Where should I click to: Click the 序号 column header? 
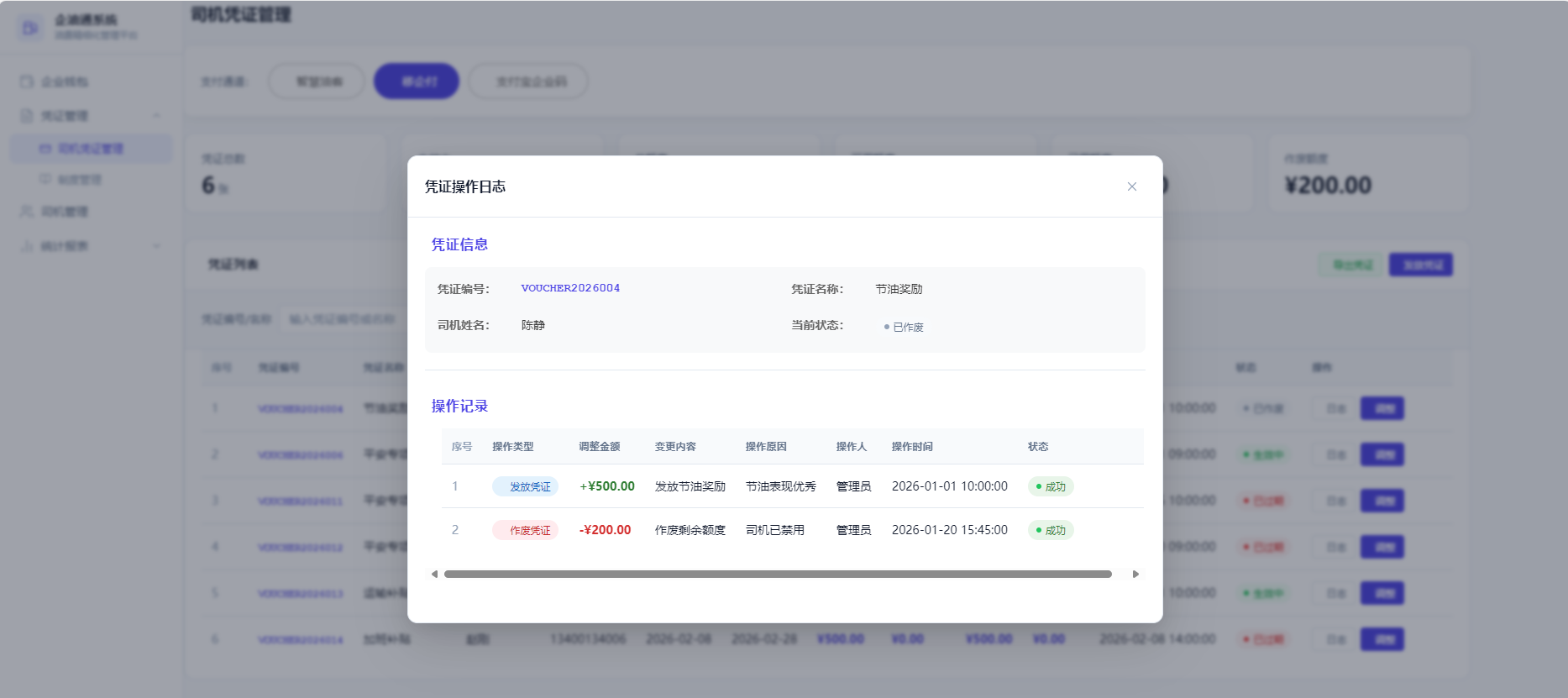pos(462,447)
